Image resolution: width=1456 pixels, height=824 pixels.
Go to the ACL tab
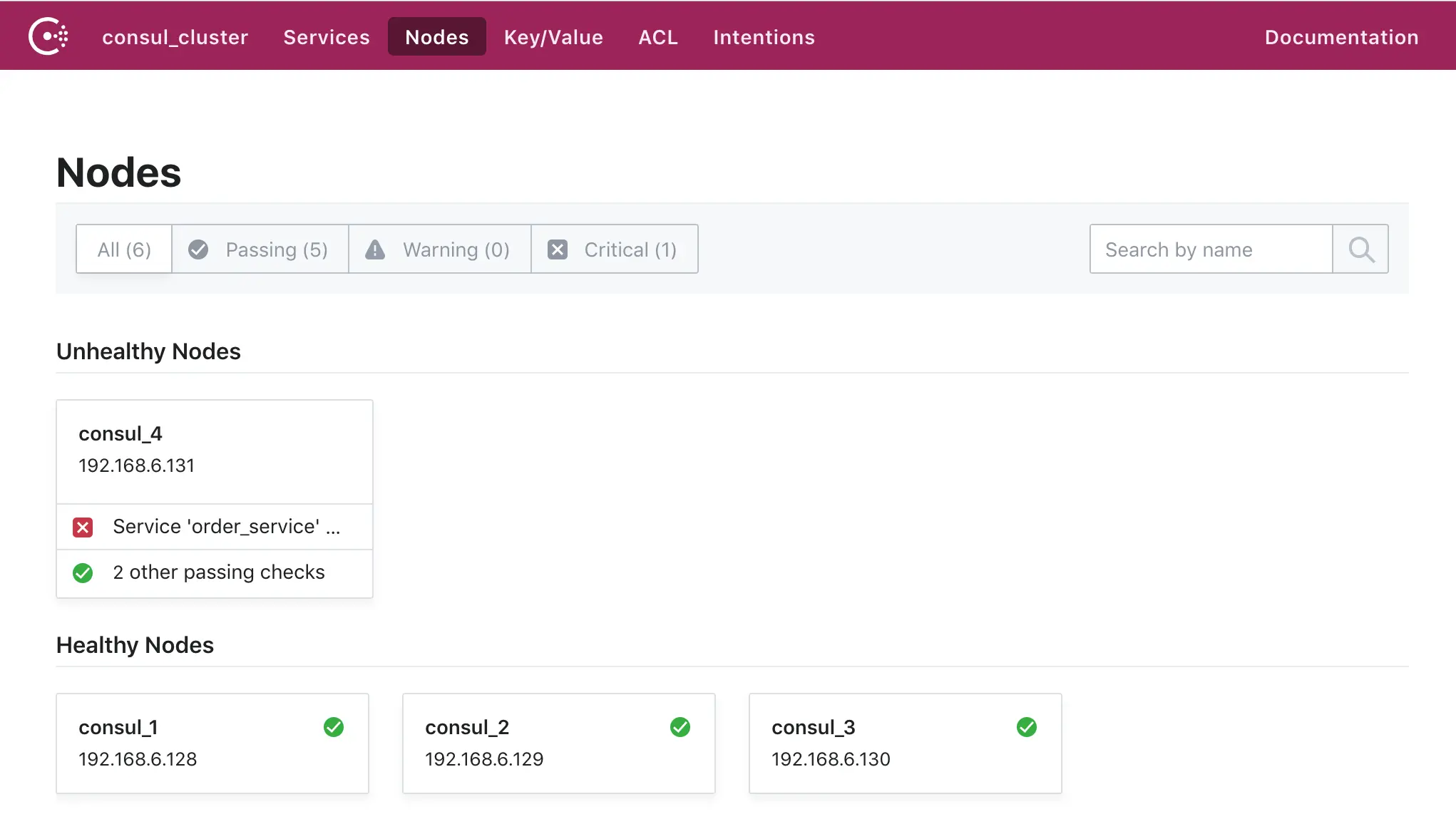pos(657,37)
